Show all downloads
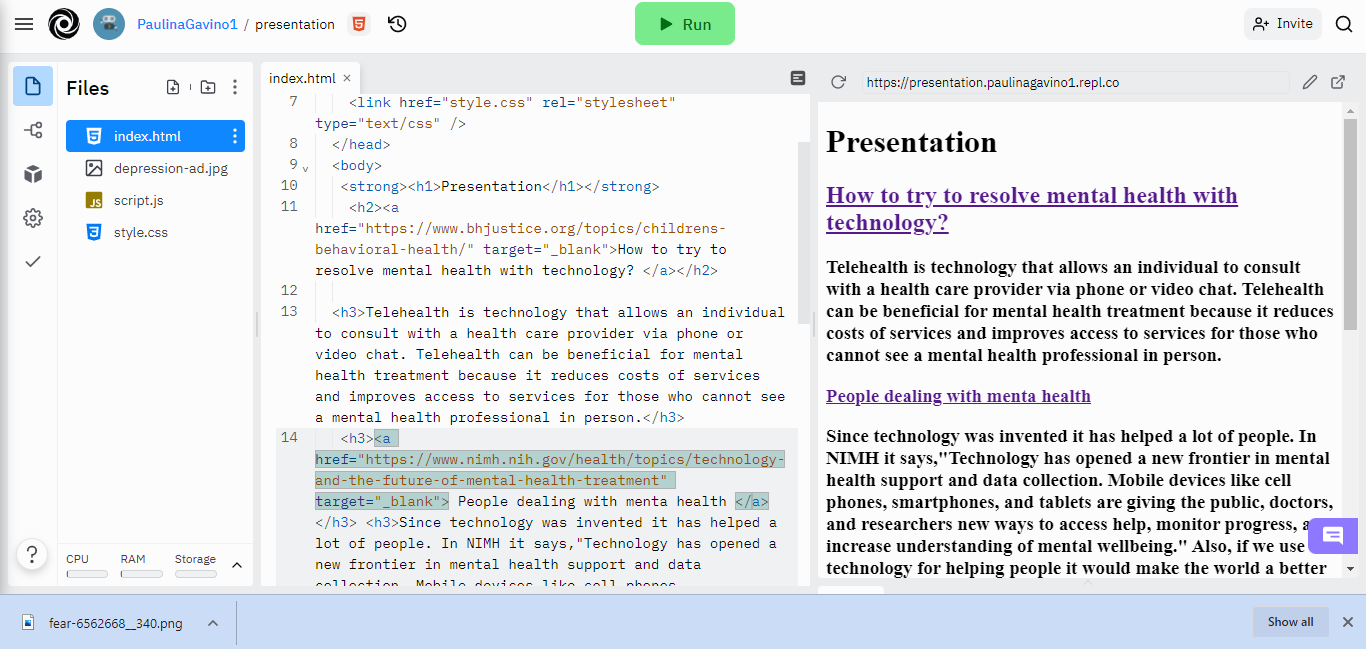 1290,622
